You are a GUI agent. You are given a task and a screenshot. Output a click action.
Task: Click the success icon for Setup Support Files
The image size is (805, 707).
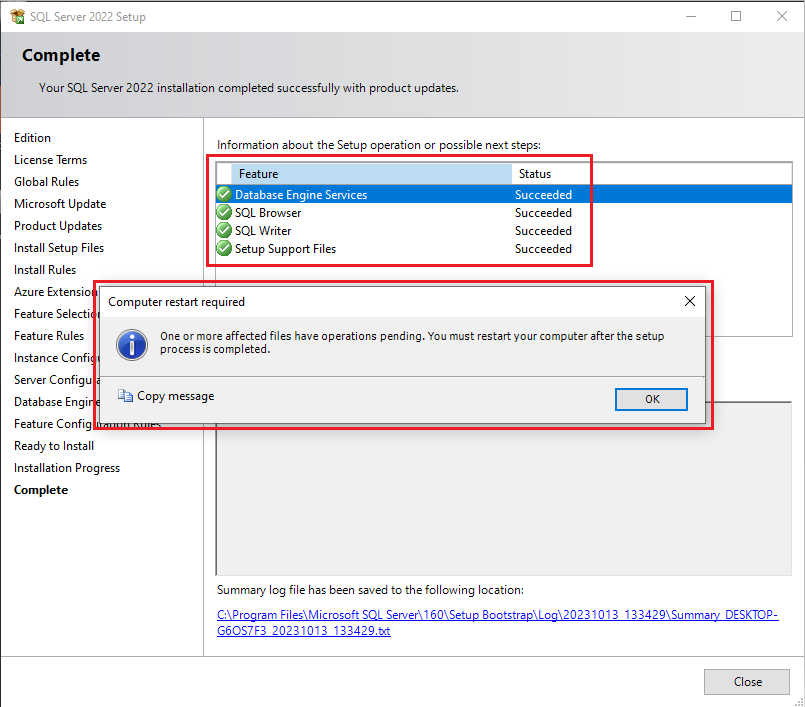tap(224, 249)
